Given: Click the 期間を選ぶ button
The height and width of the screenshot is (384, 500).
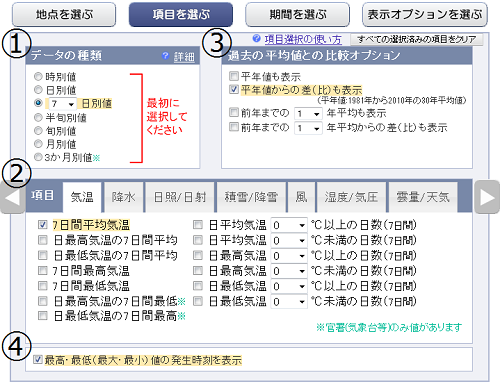Looking at the screenshot, I should pyautogui.click(x=298, y=14).
